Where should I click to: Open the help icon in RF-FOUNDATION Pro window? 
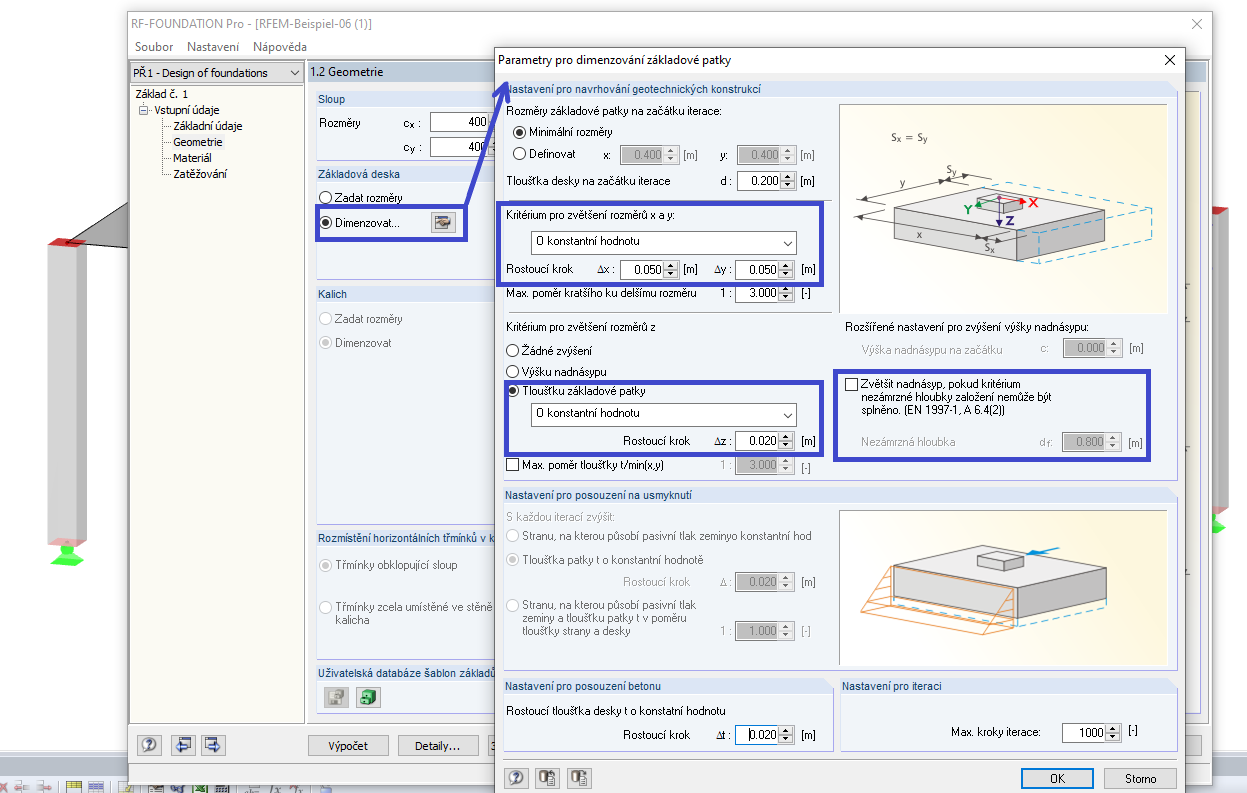150,745
